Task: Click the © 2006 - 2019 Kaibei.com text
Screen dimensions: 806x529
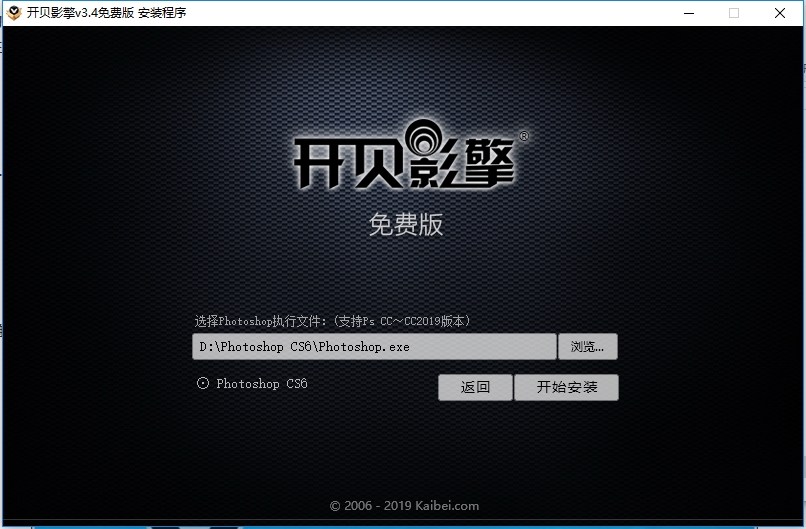Action: tap(404, 505)
